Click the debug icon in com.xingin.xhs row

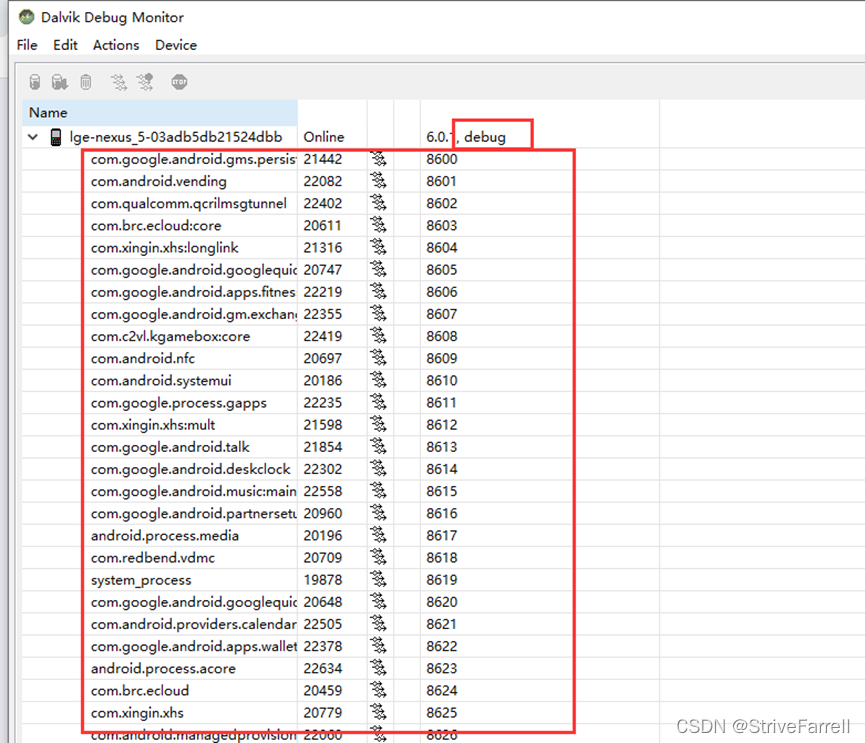pos(378,713)
